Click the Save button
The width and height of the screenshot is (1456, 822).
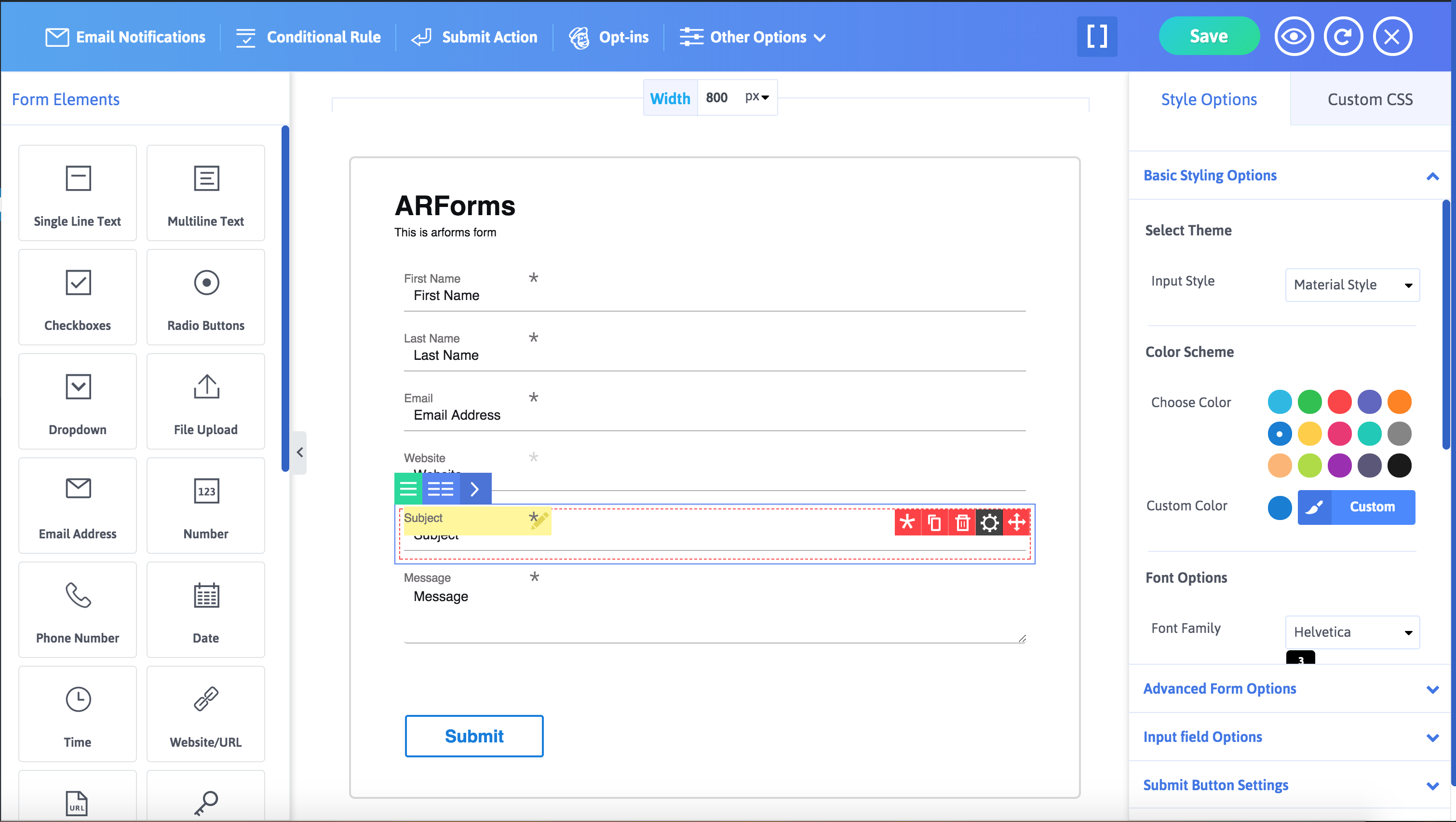tap(1209, 36)
